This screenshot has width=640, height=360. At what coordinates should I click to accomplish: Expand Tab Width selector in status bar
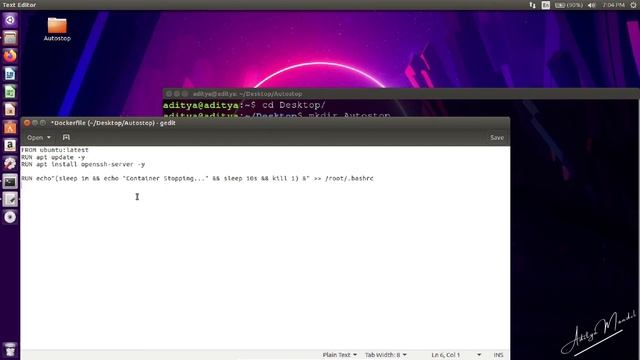(x=386, y=355)
